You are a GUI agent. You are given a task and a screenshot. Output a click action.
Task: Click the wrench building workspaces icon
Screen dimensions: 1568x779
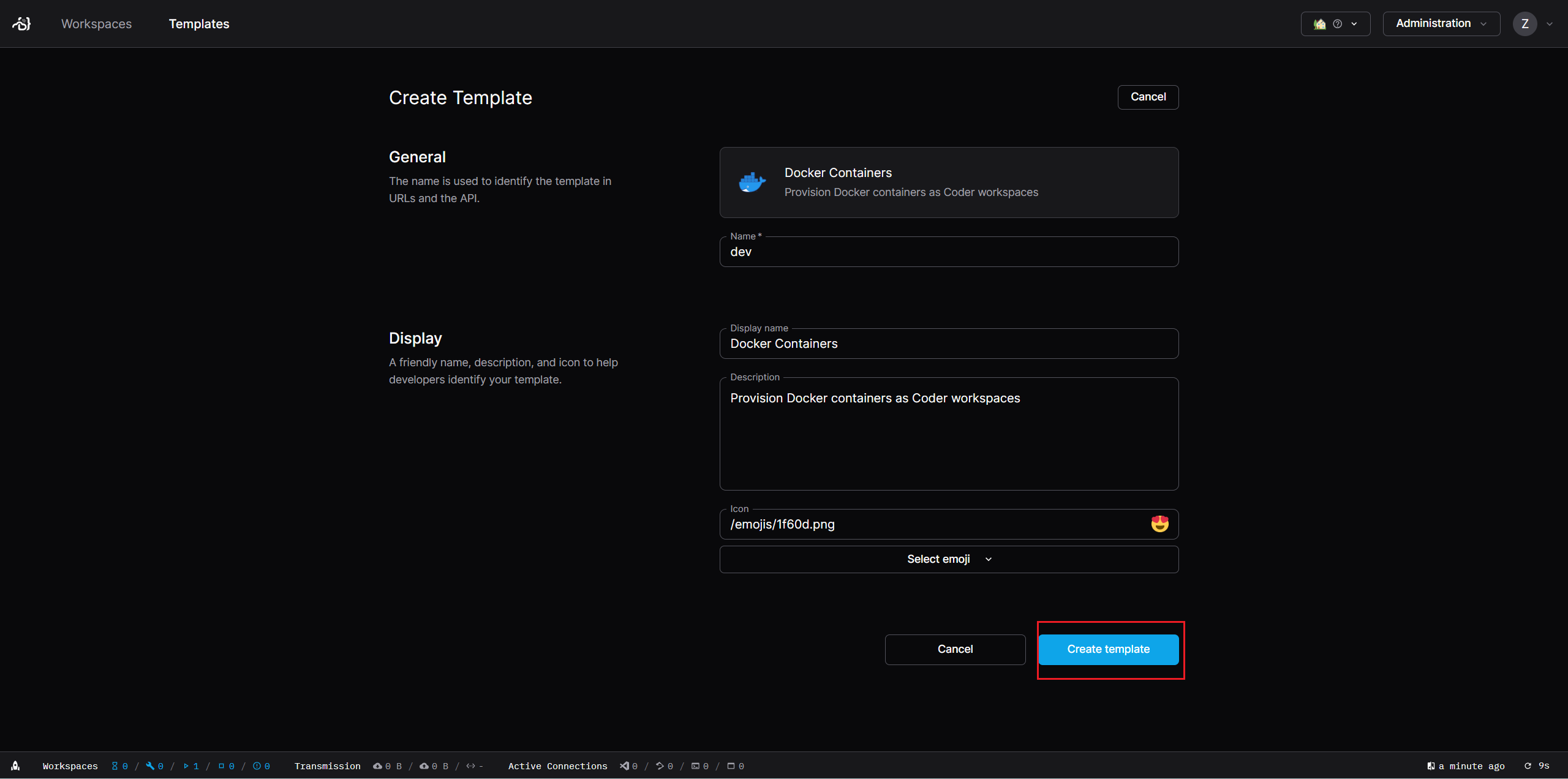point(150,766)
